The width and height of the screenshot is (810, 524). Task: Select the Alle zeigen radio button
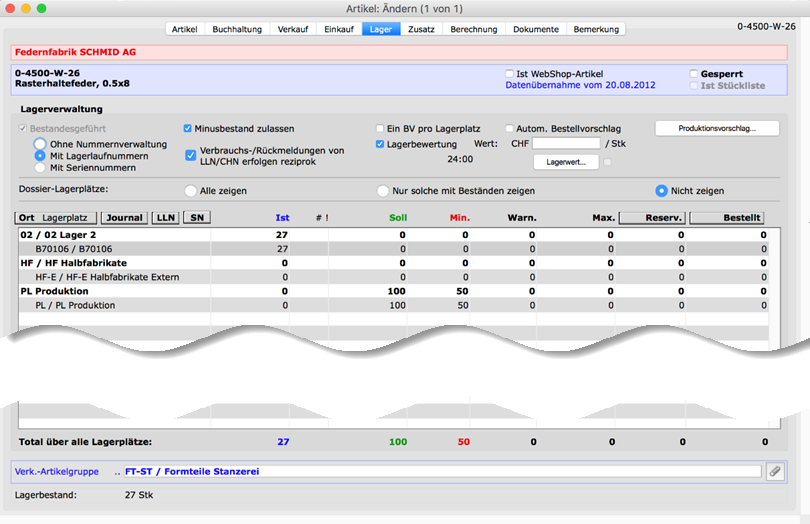(x=191, y=190)
